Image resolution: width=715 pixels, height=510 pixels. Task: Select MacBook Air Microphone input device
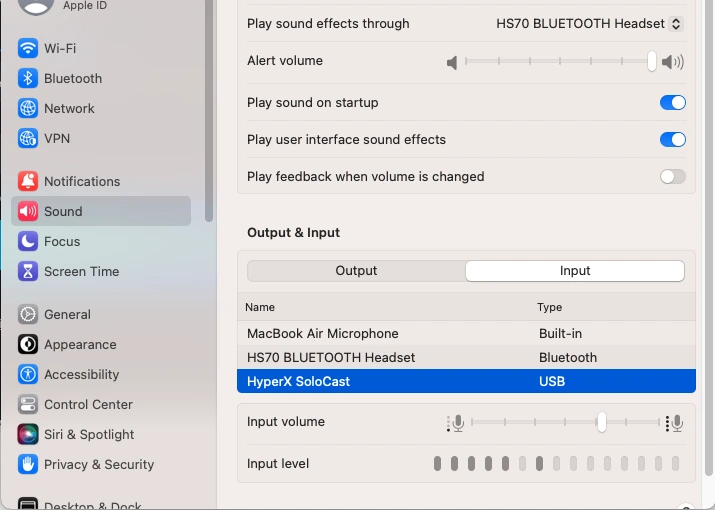tap(466, 333)
